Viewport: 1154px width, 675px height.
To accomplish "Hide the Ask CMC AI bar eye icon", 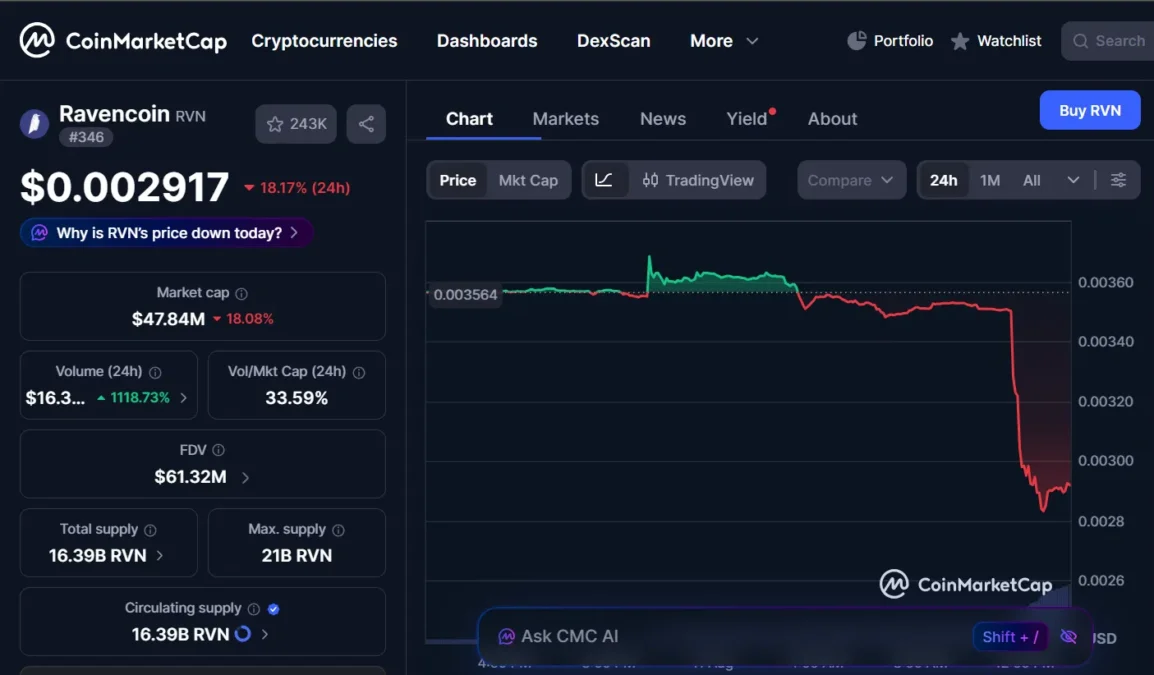I will 1068,637.
